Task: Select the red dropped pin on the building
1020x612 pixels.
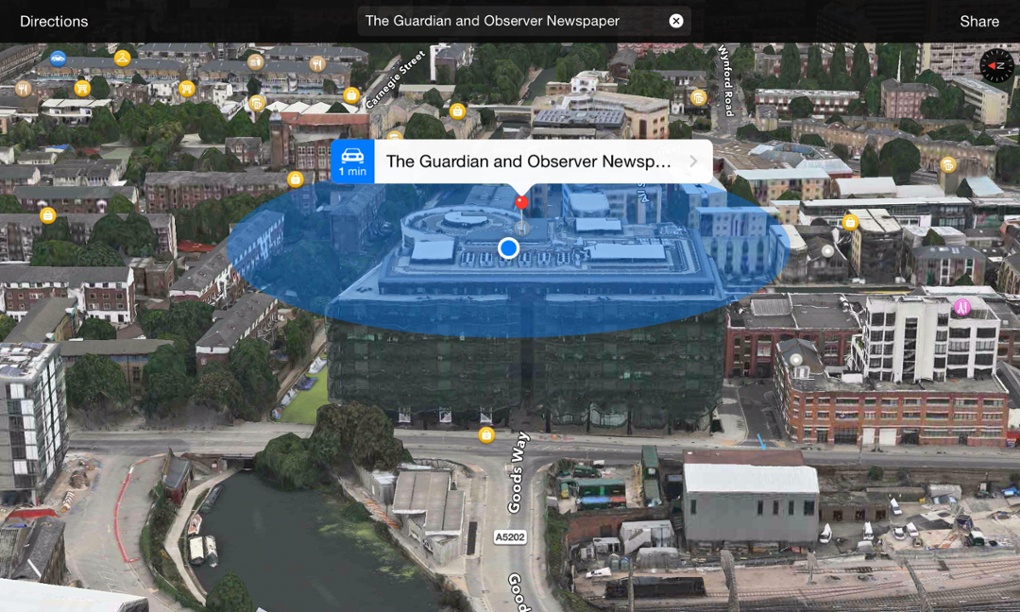Action: 520,203
